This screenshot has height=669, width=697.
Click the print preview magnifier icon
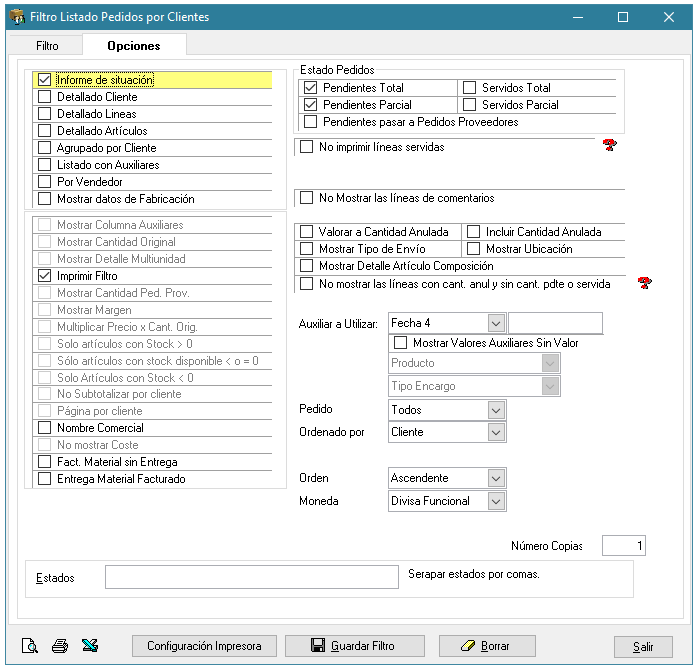[29, 645]
